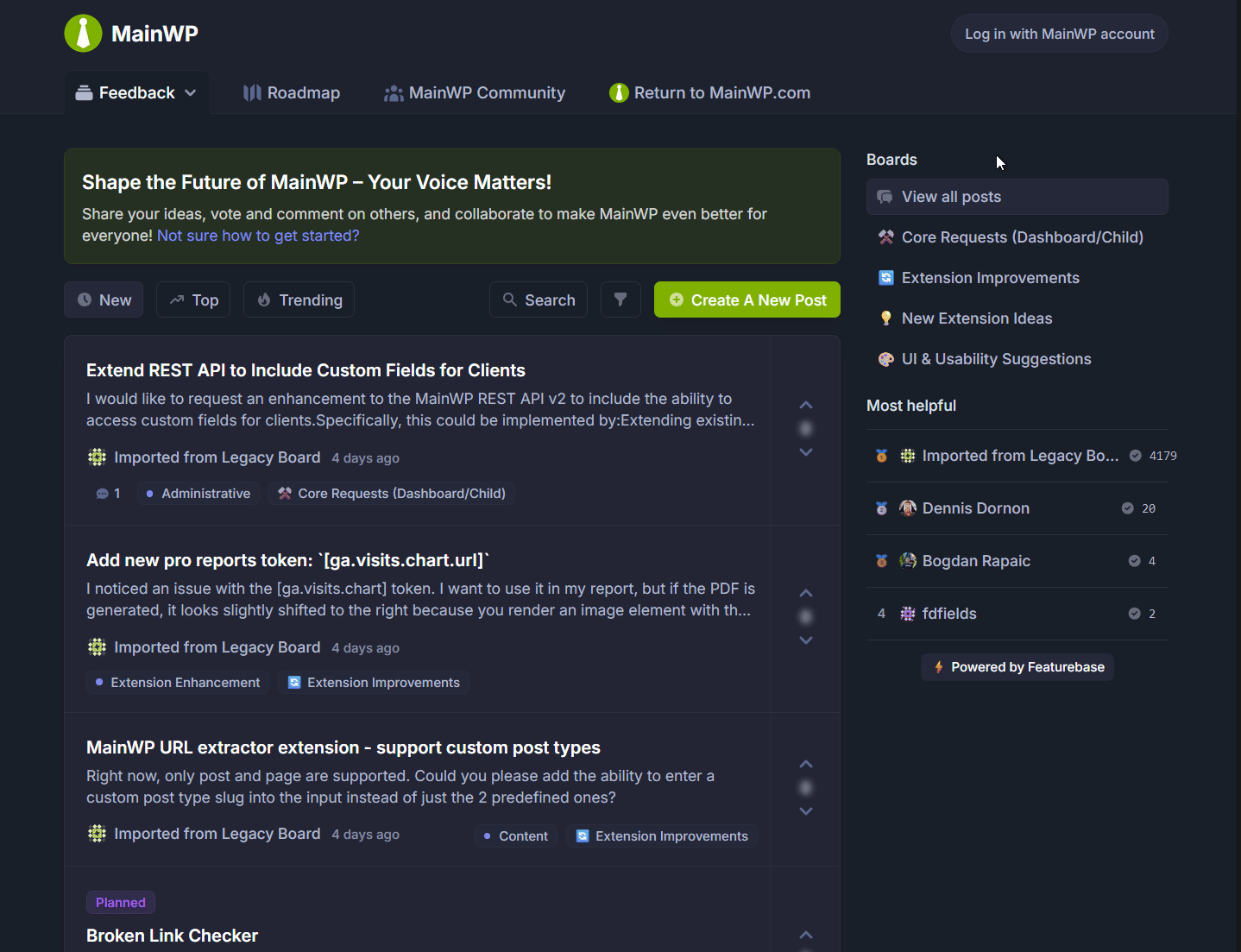Open Extension Improvements board
Viewport: 1241px width, 952px height.
coord(1017,278)
